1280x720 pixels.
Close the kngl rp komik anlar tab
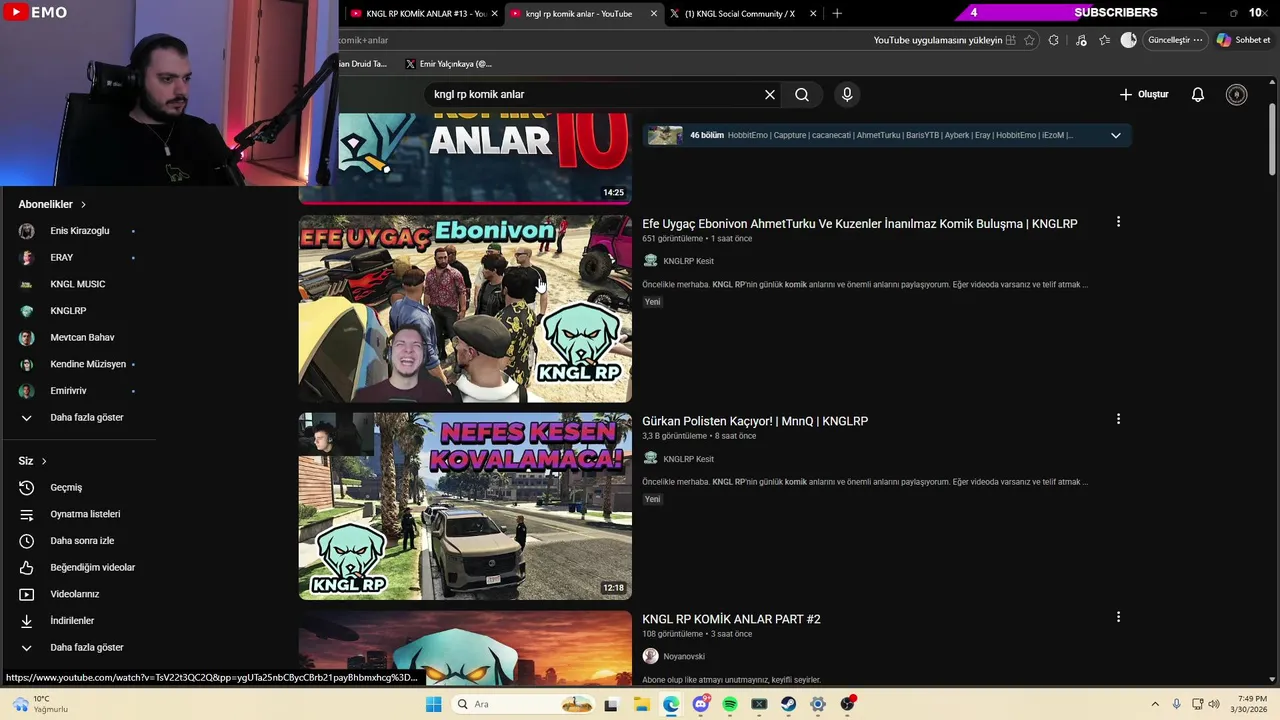(654, 14)
